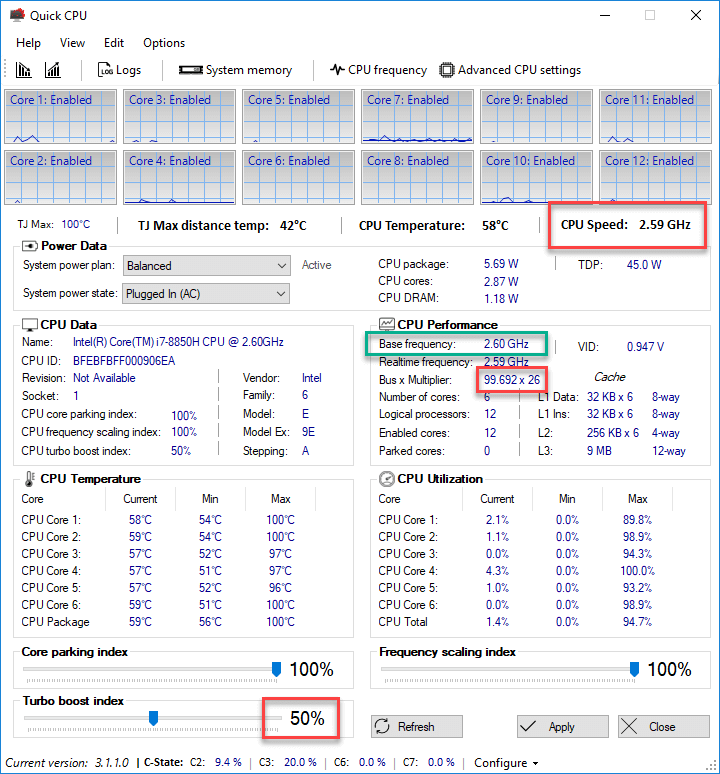Click the CPU Total current utilization 1.4%
This screenshot has width=720, height=774.
pos(497,622)
